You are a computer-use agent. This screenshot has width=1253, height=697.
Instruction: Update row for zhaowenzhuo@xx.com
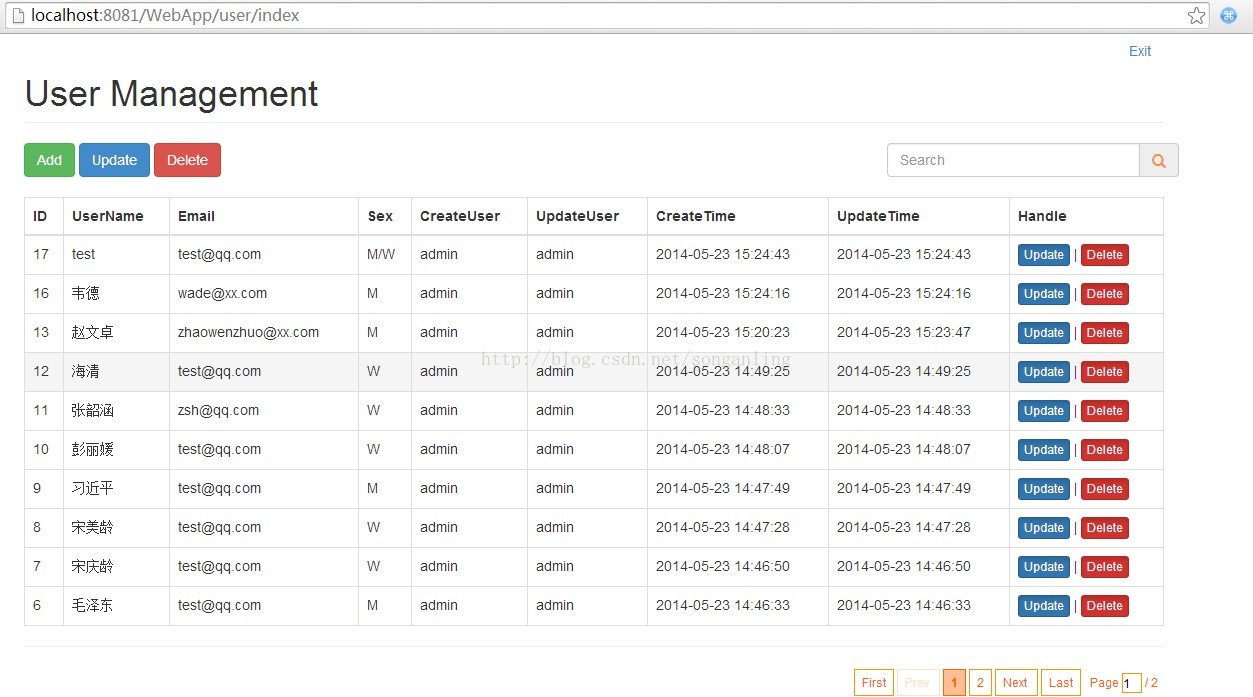coord(1043,333)
